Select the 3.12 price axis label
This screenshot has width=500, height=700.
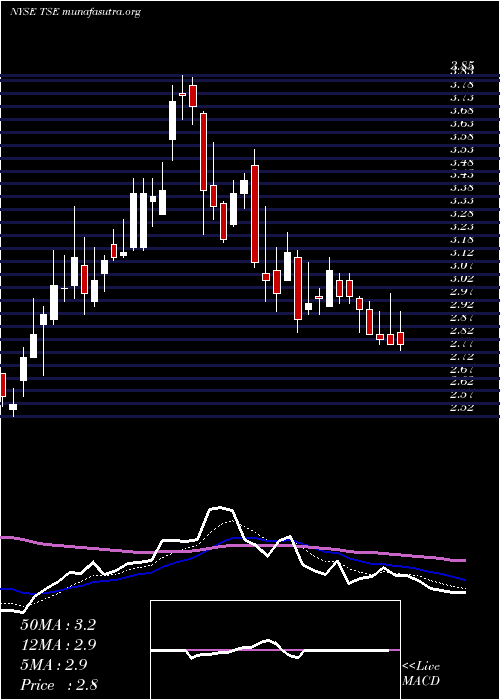[x=462, y=252]
